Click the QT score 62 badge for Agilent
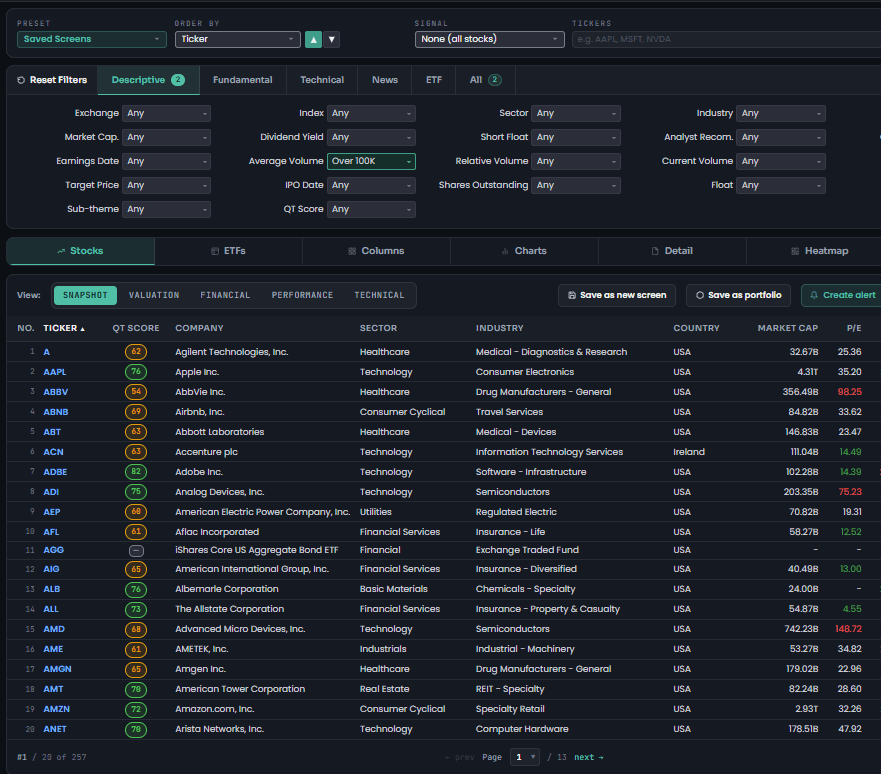The height and width of the screenshot is (774, 881). 136,352
